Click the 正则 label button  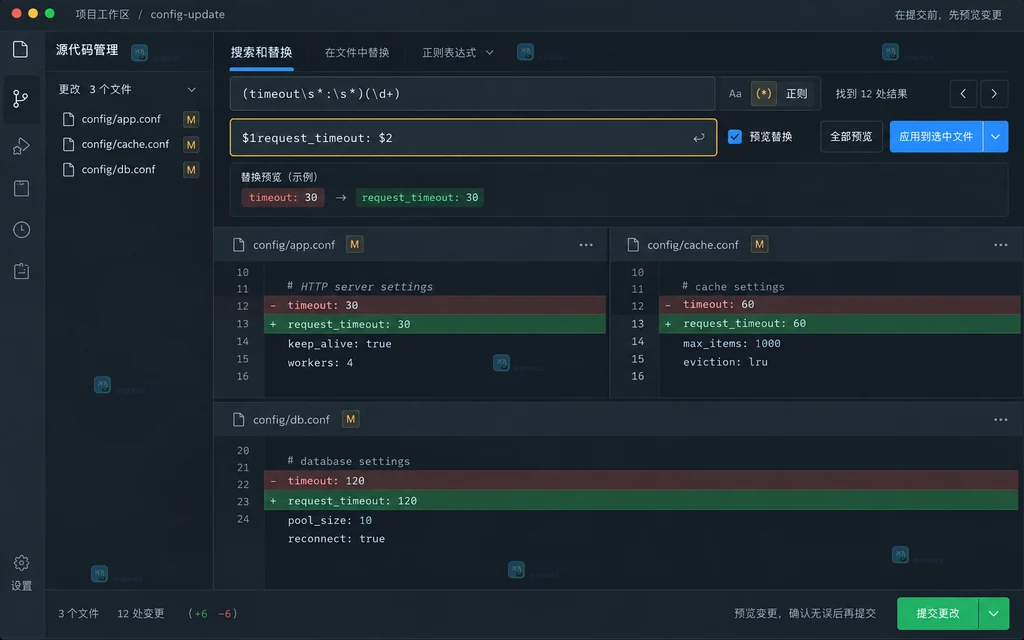(796, 93)
